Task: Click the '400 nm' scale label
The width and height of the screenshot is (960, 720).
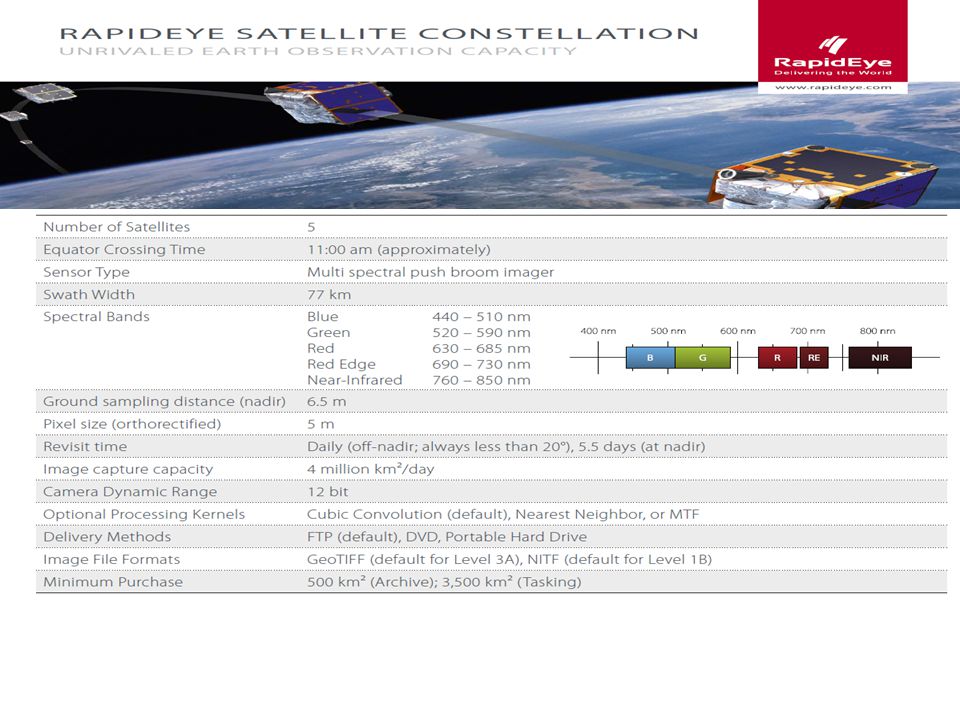Action: (598, 331)
